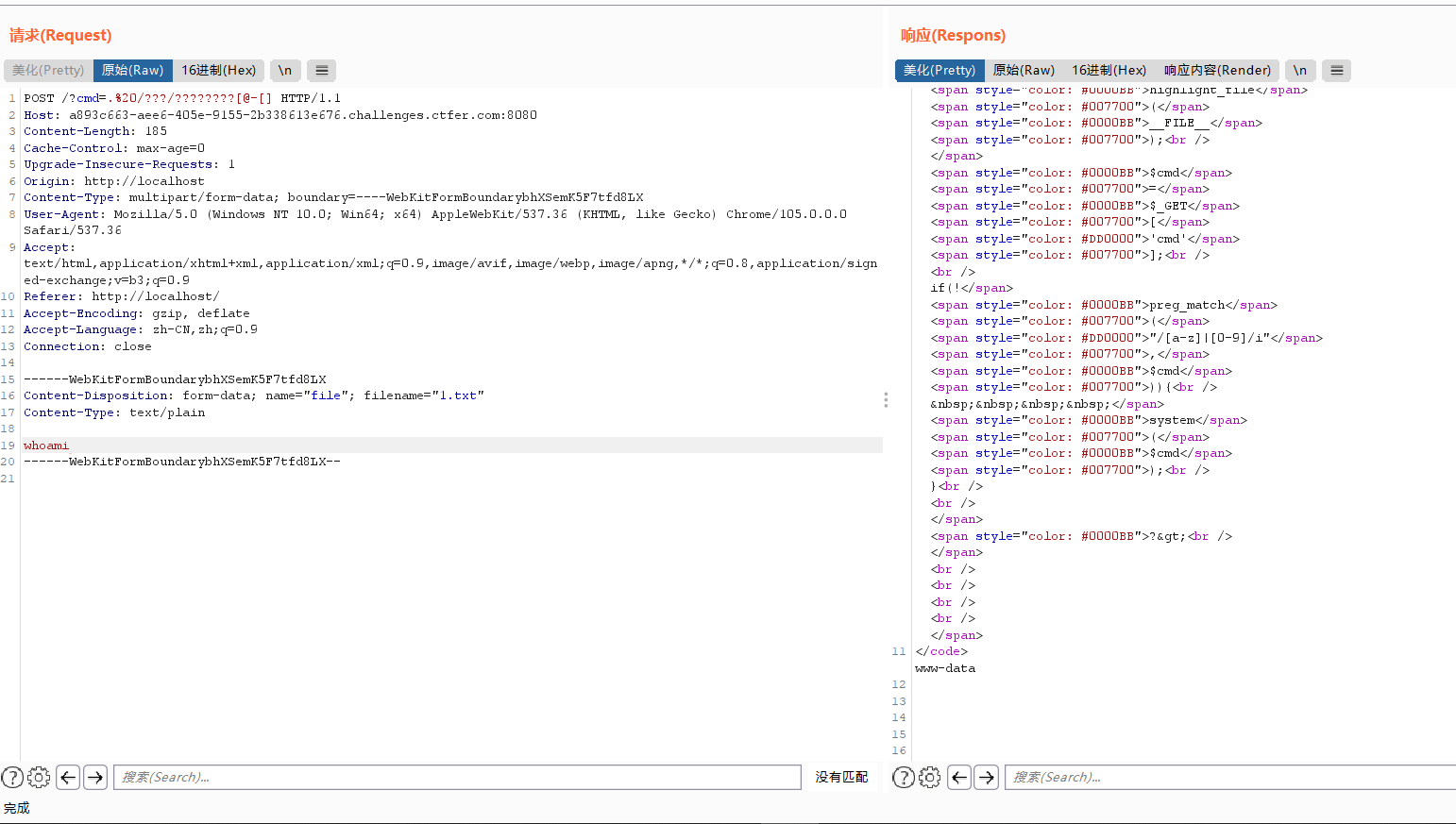This screenshot has width=1456, height=824.
Task: Go to next request search match
Action: pos(95,778)
